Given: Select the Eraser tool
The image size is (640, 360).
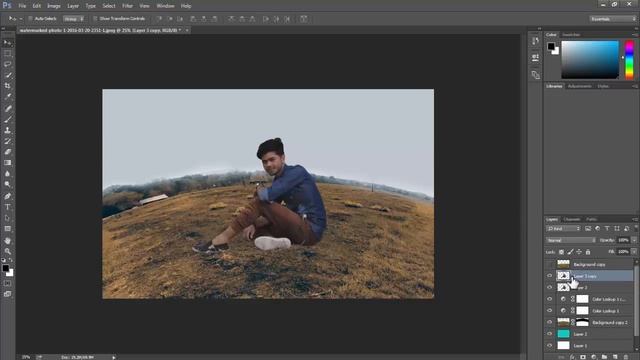Looking at the screenshot, I should tap(8, 152).
